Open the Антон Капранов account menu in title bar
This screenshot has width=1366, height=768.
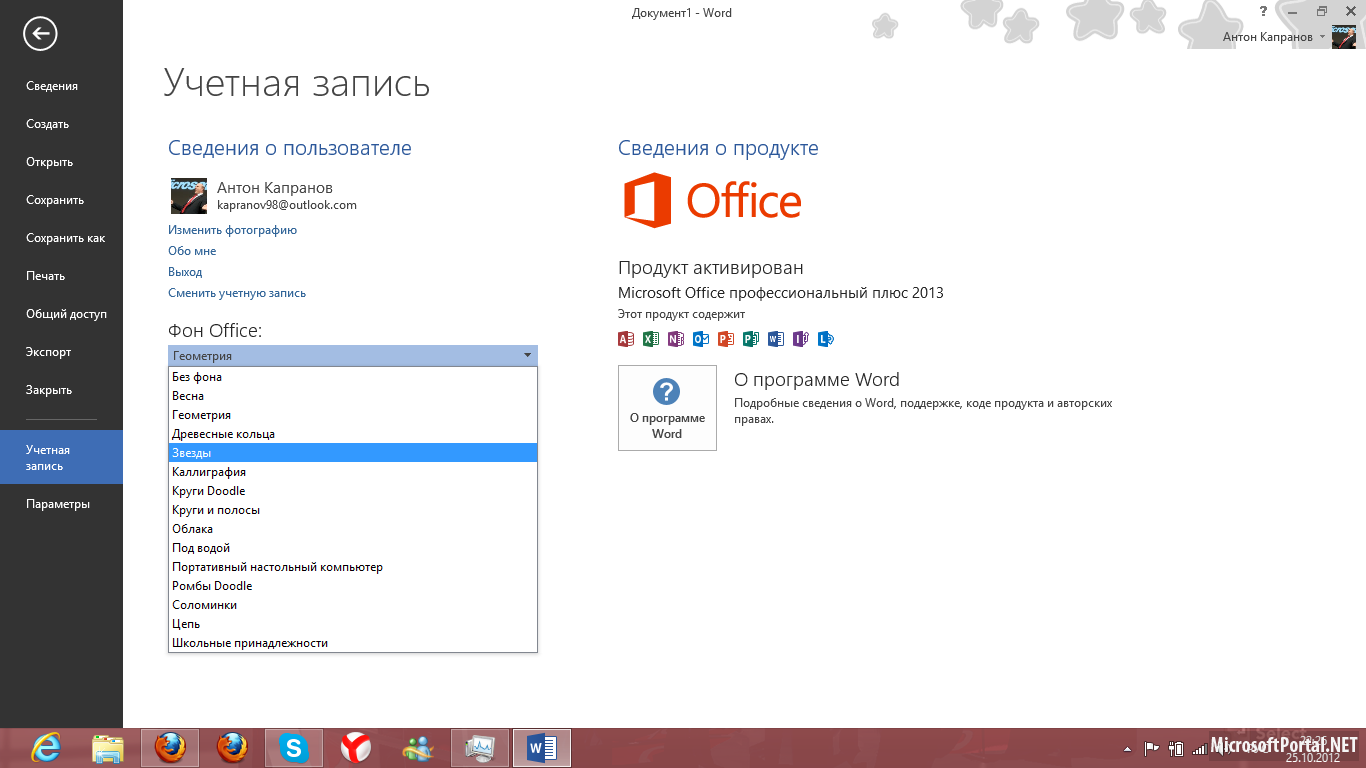[1274, 37]
